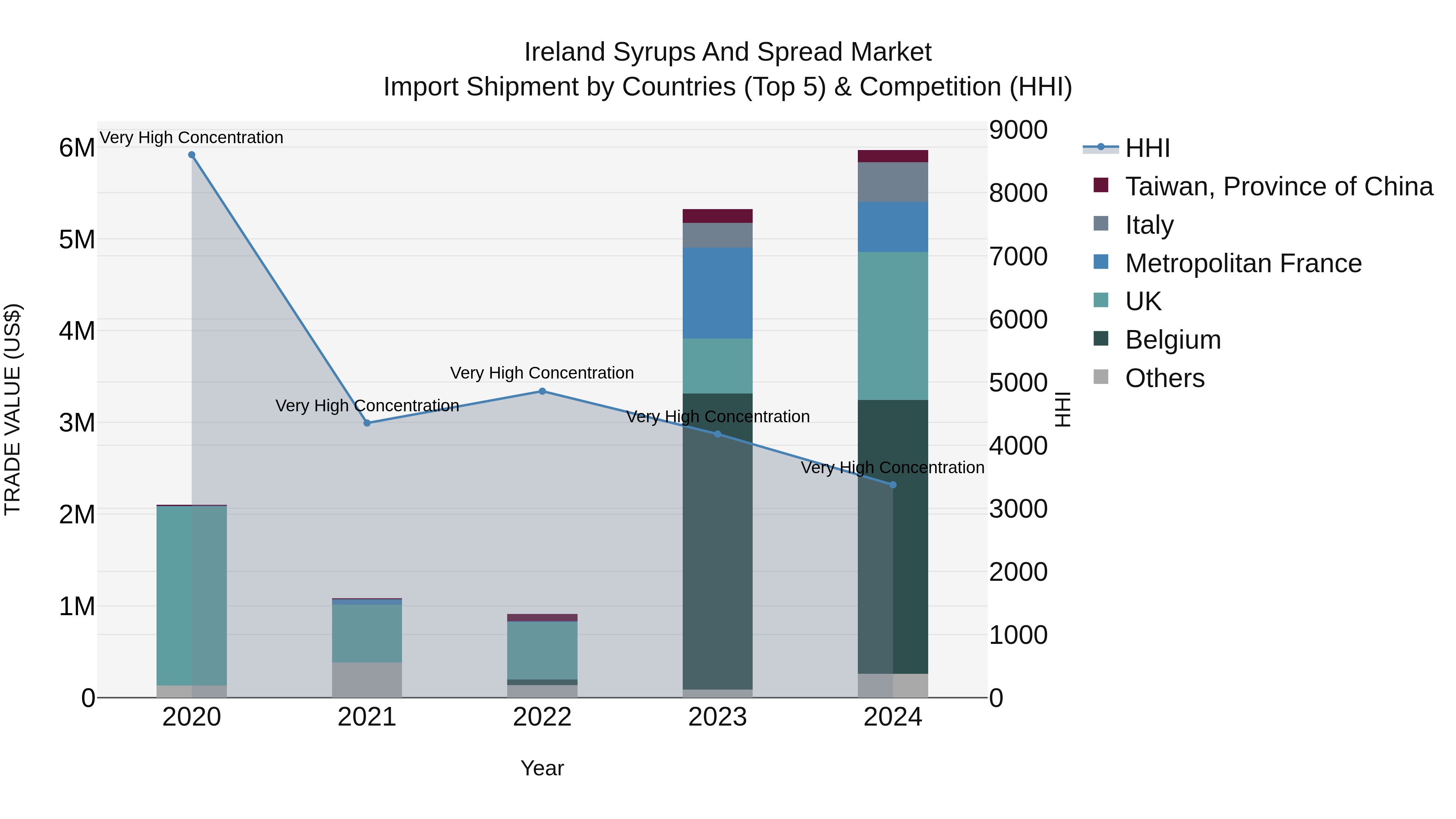
Task: Select the 2021 HHI data point
Action: (367, 423)
